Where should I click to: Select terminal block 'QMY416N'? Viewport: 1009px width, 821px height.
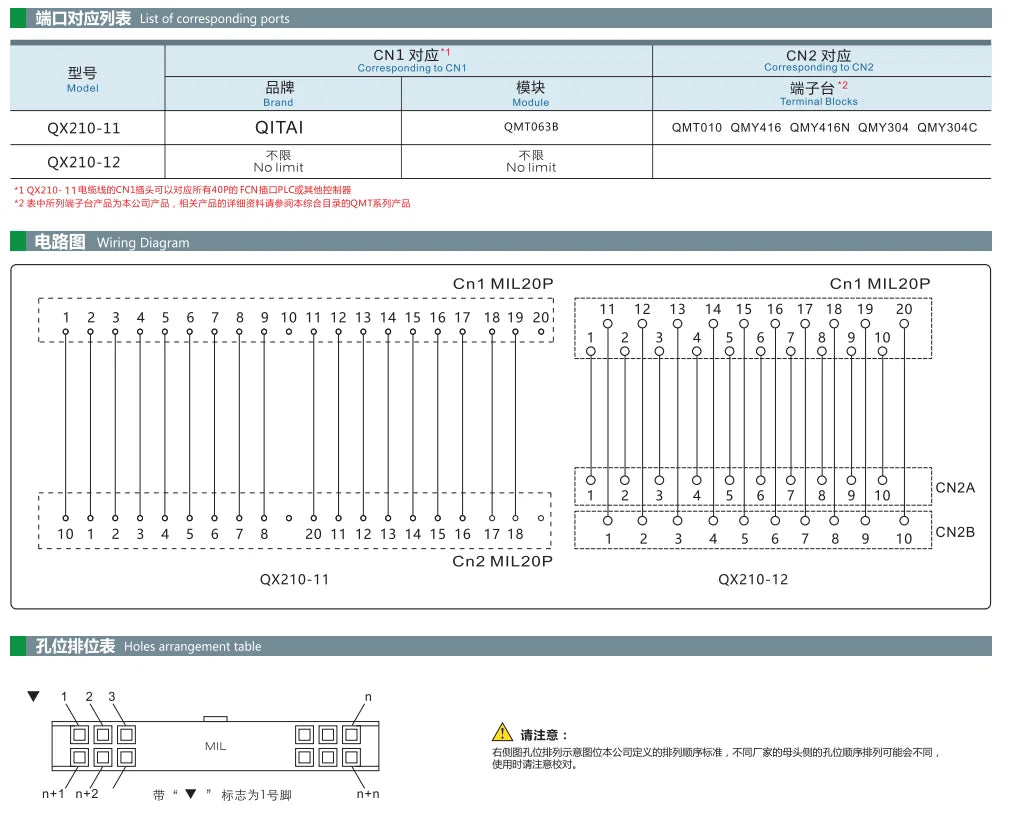(819, 127)
